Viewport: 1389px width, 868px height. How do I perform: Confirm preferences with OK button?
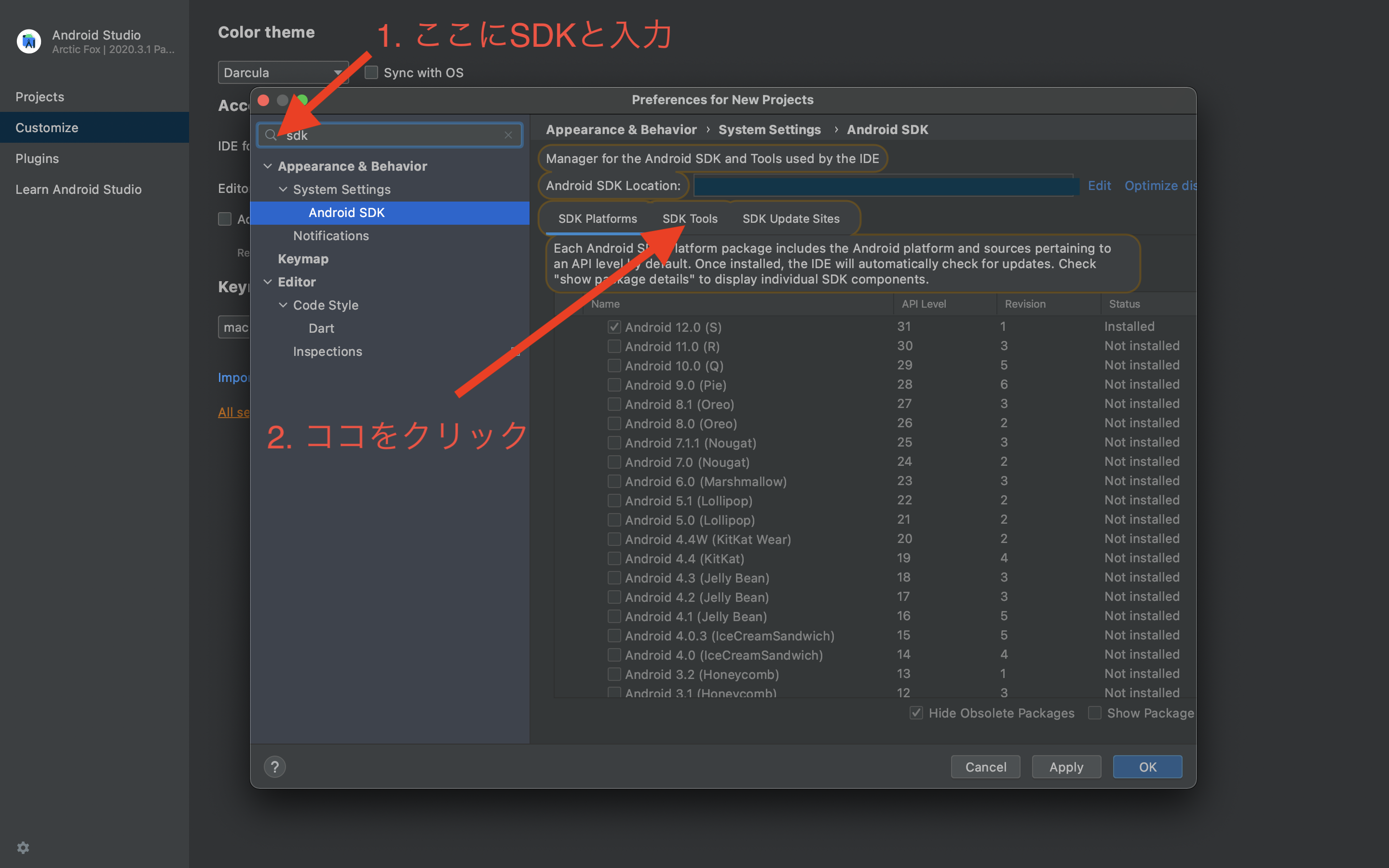1147,766
